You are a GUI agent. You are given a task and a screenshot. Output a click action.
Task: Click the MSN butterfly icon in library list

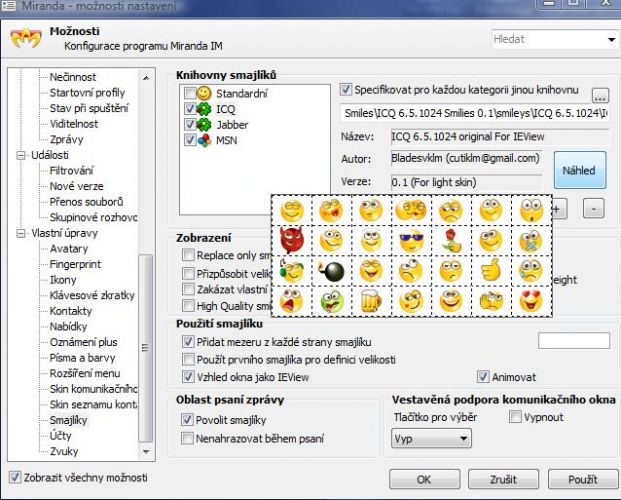[204, 140]
